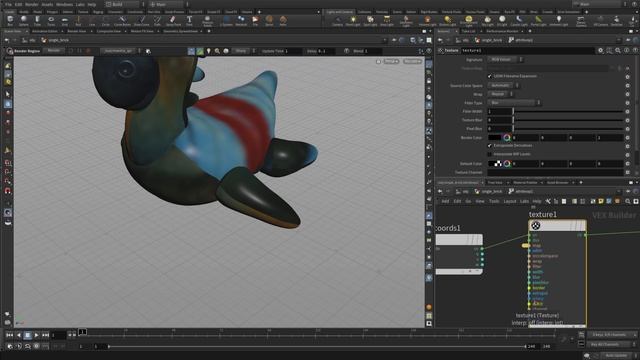This screenshot has height=360, width=640.
Task: Enable Interpolate MIP Levels checkbox
Action: coord(490,154)
